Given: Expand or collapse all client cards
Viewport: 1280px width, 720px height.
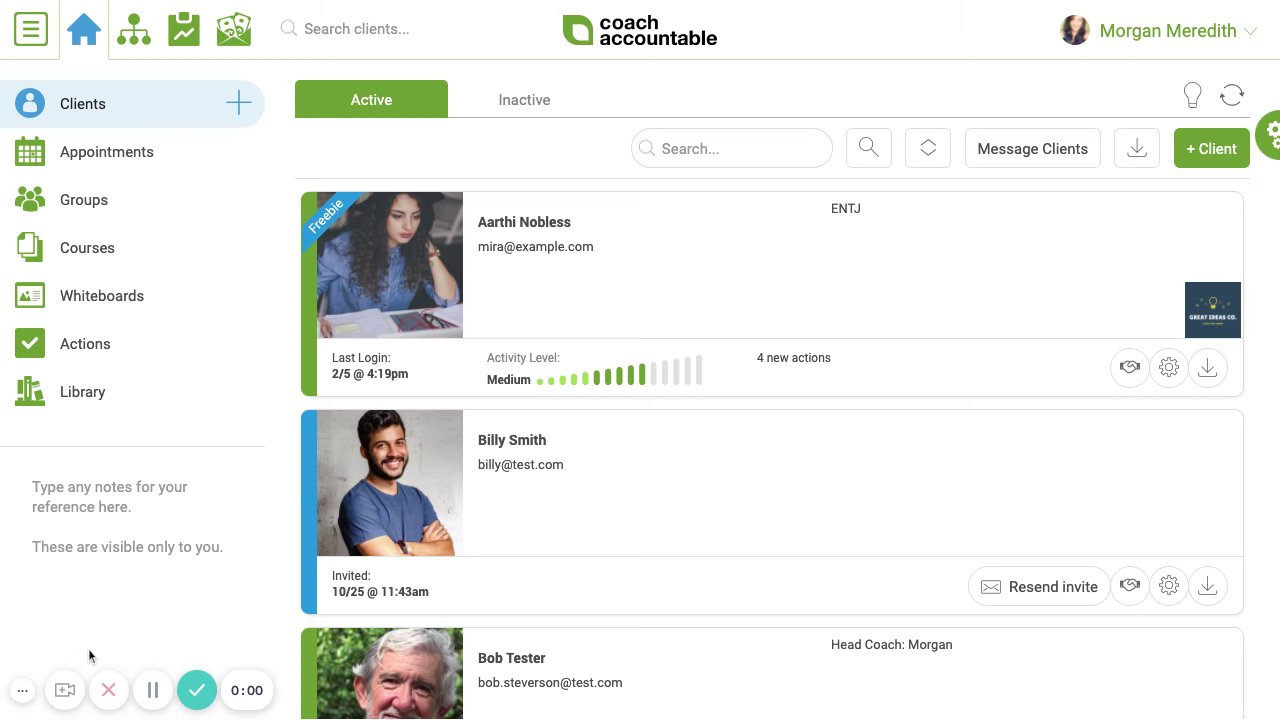Looking at the screenshot, I should pos(928,148).
